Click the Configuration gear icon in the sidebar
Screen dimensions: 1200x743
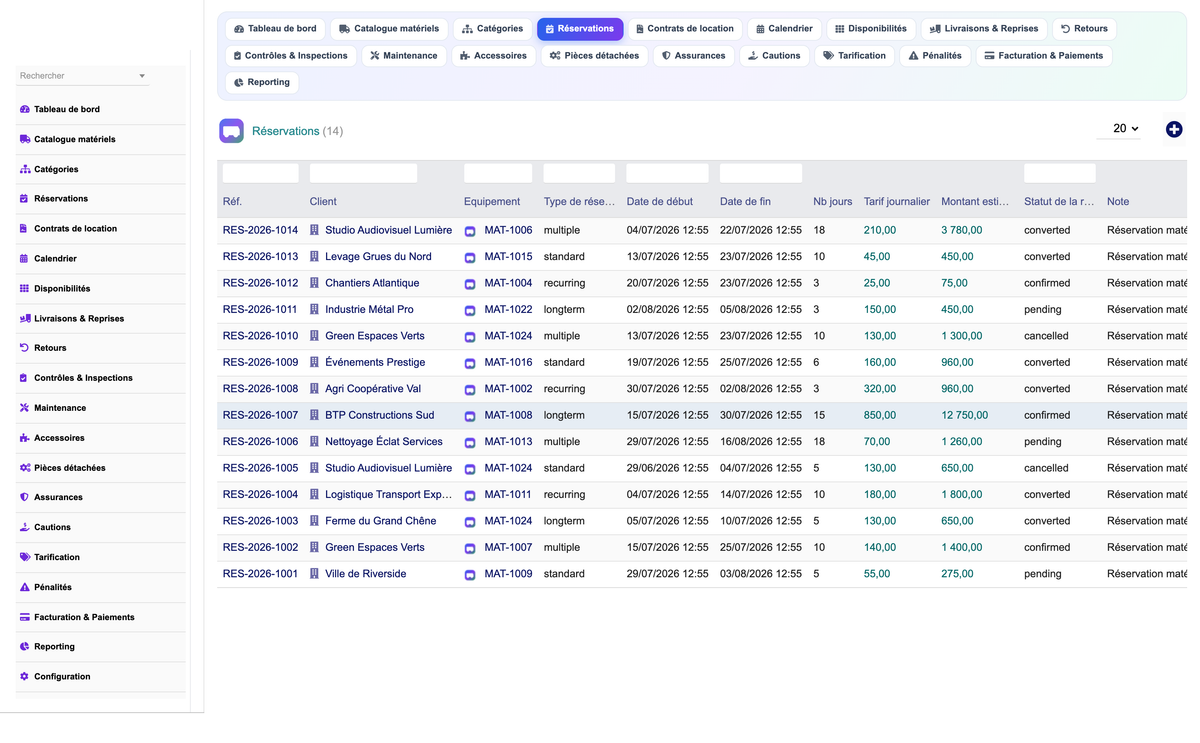tap(24, 676)
